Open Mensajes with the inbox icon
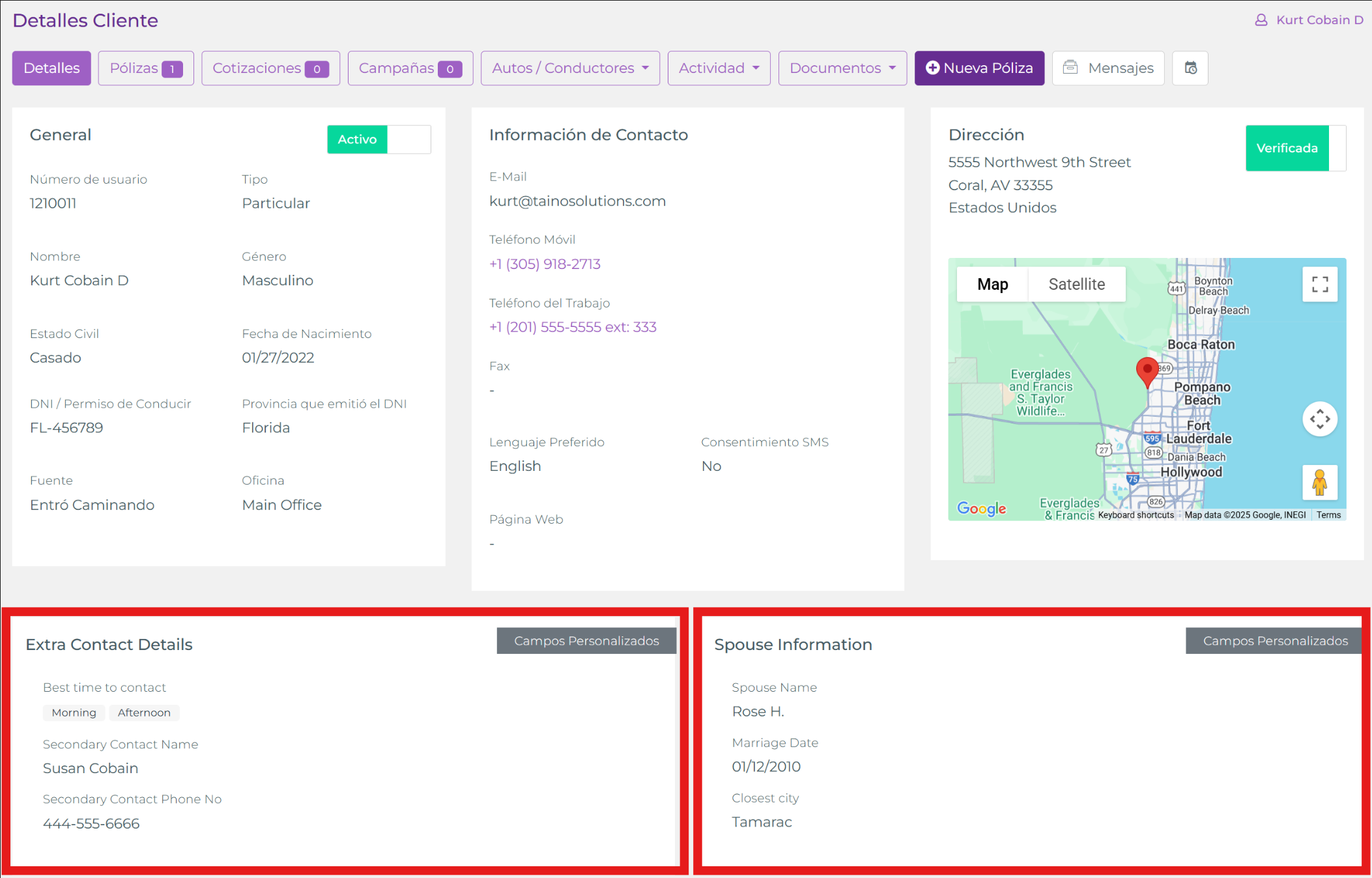 (x=1108, y=68)
